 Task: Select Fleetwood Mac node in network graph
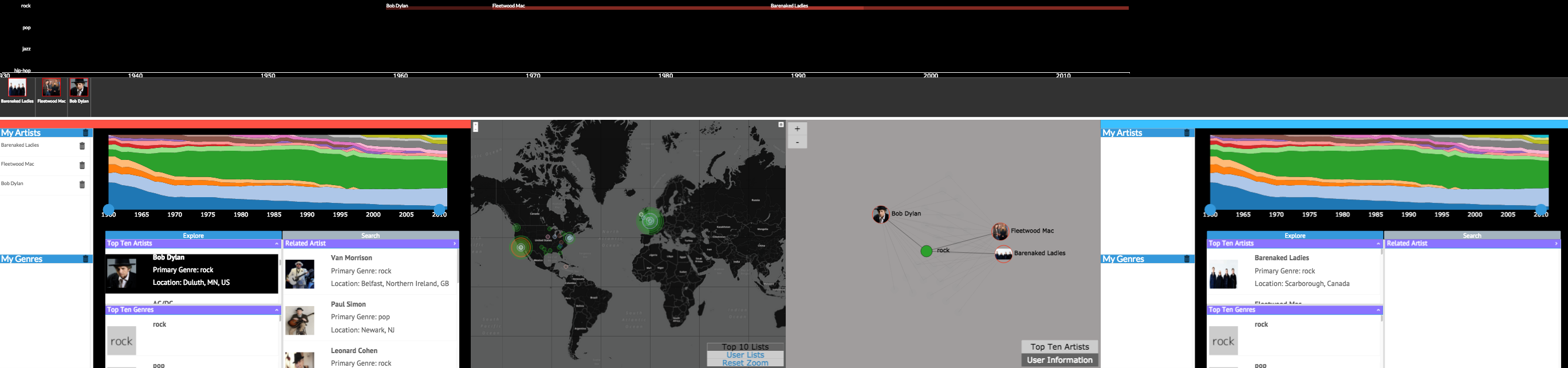(1000, 232)
